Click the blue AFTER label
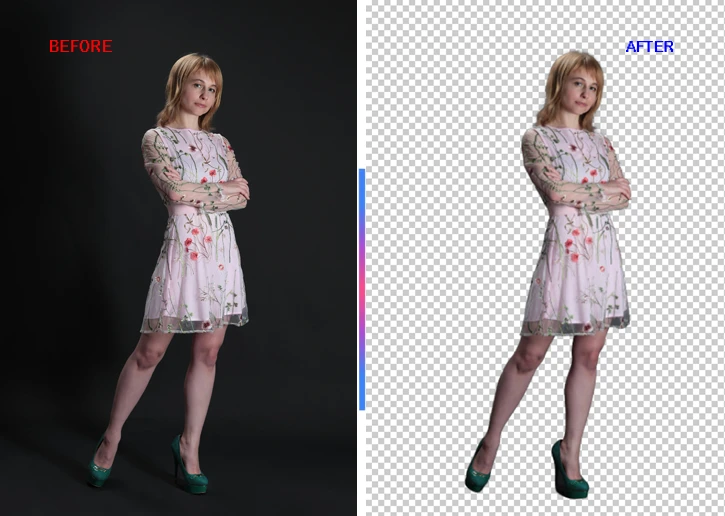The height and width of the screenshot is (516, 725). [649, 46]
